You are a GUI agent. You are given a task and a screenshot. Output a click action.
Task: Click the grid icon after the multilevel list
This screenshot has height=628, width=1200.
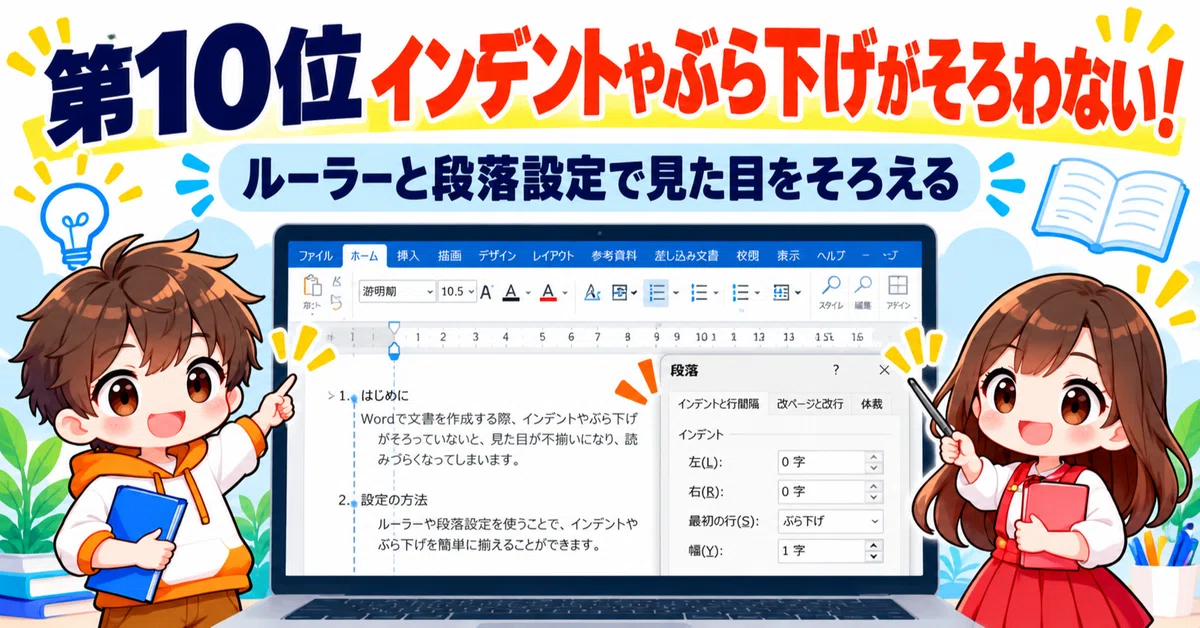tap(782, 292)
